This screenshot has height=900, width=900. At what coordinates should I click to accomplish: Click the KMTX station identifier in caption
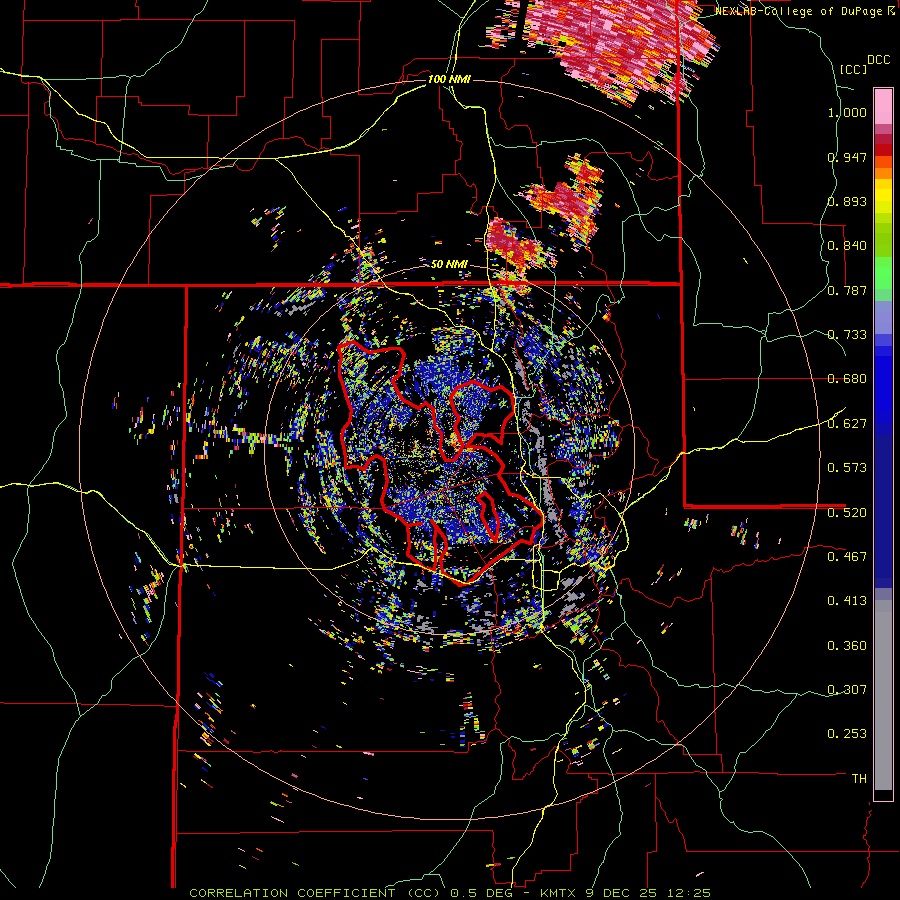click(558, 893)
